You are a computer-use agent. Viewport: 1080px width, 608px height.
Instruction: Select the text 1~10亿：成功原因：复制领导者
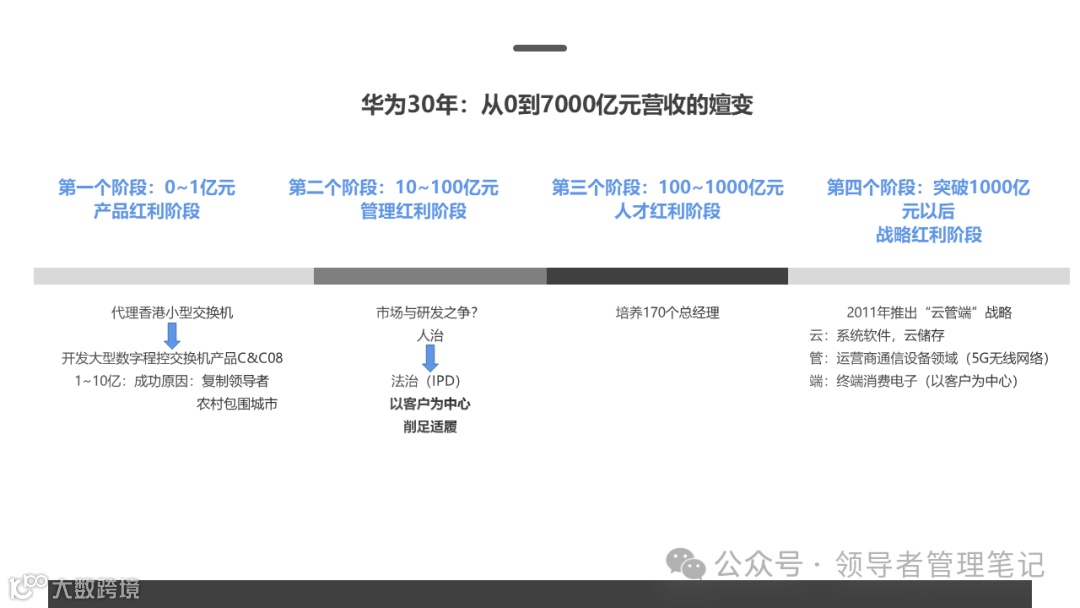172,381
